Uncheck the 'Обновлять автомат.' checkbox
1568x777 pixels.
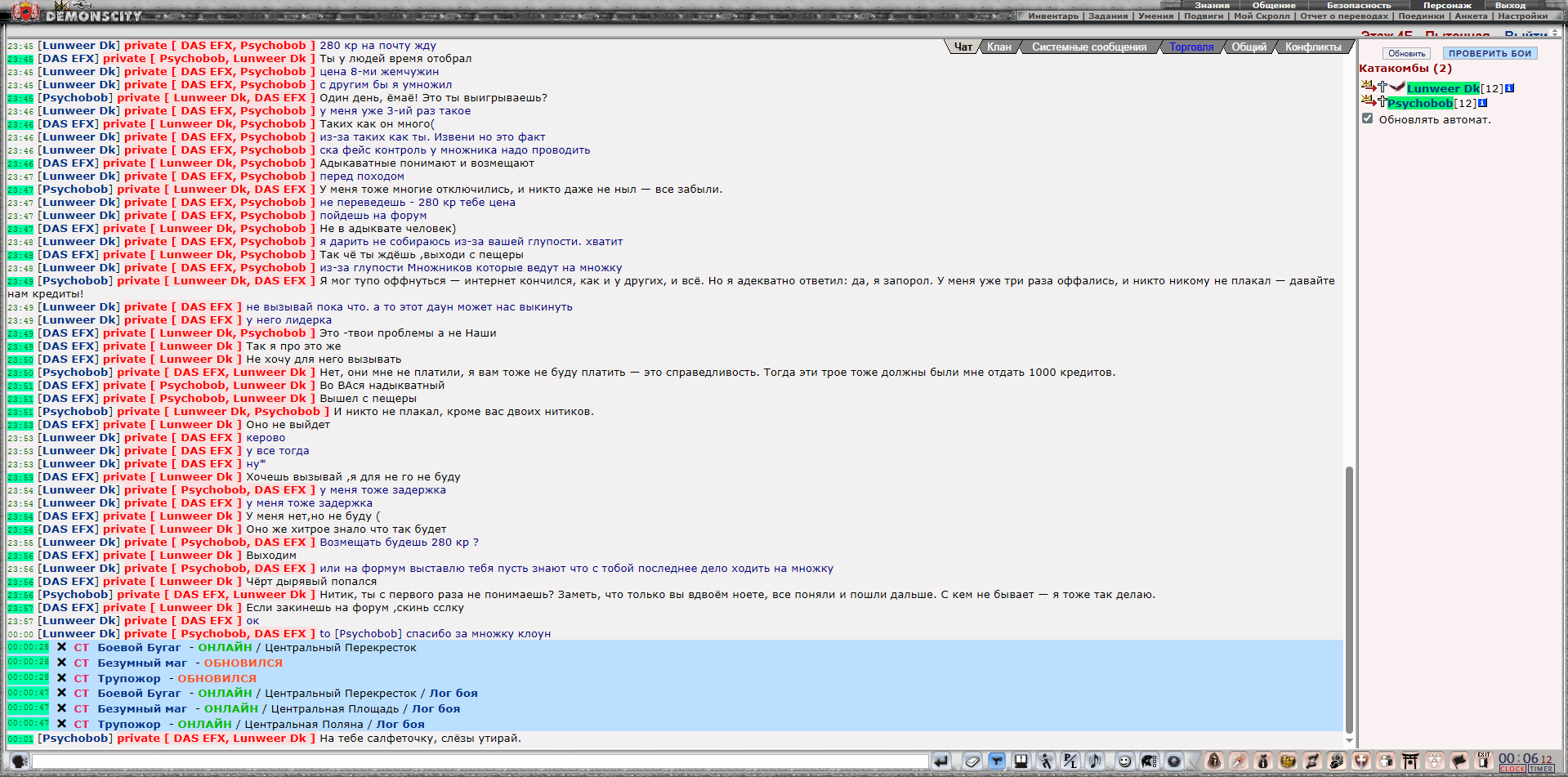1367,118
